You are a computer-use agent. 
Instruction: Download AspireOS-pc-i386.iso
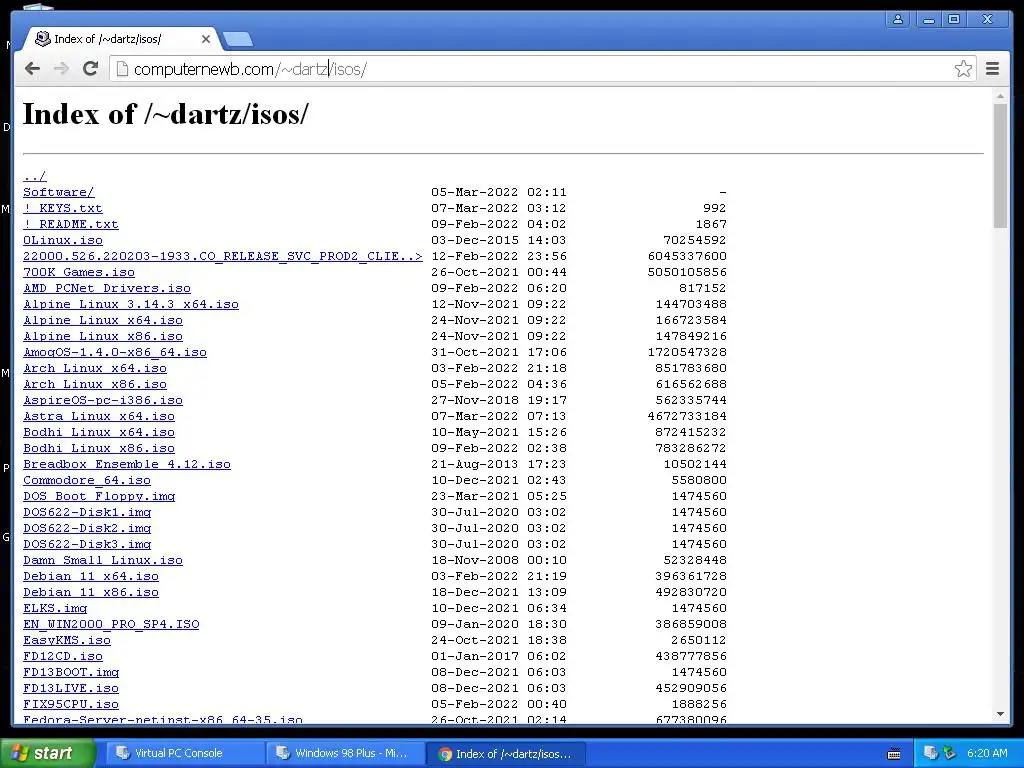tap(103, 400)
